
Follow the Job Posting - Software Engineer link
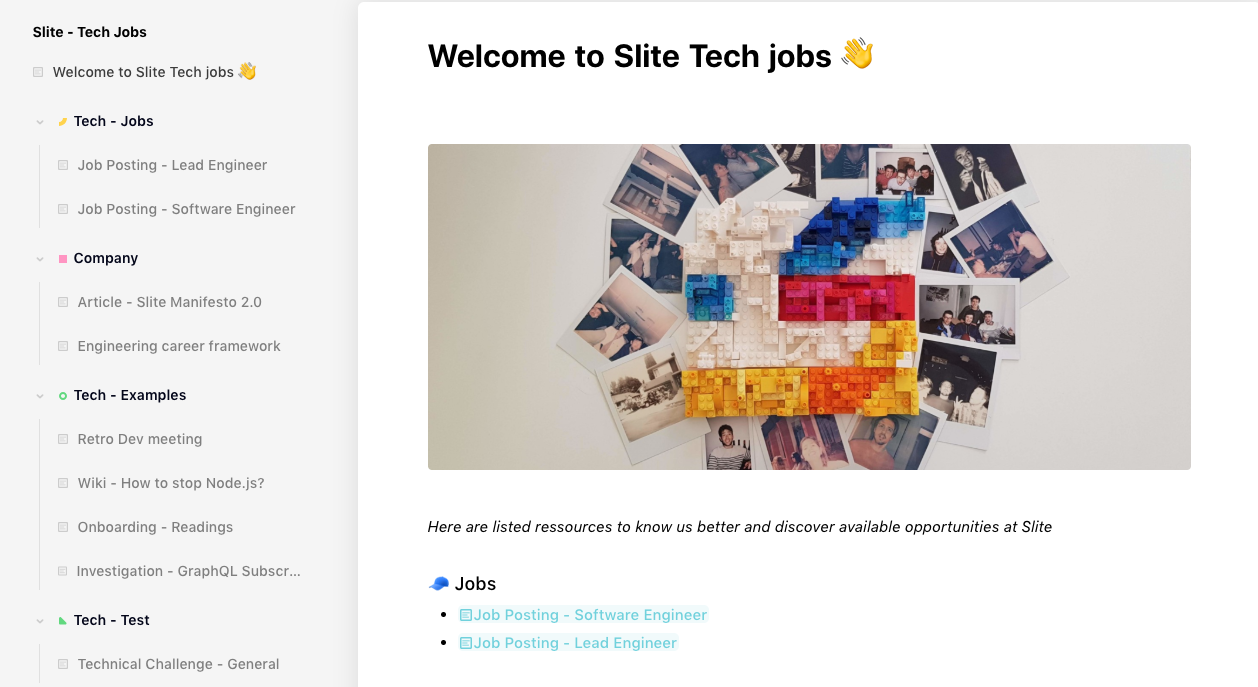590,615
